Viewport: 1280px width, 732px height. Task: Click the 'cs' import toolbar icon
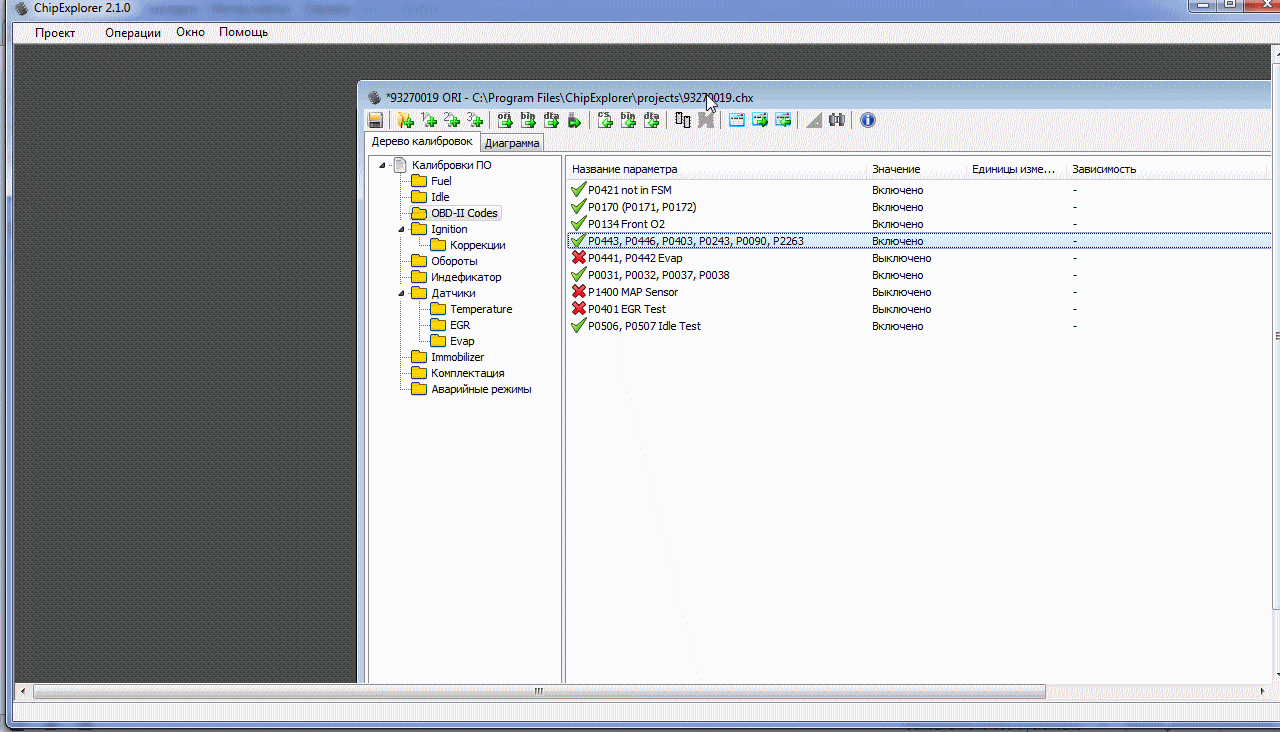coord(605,120)
